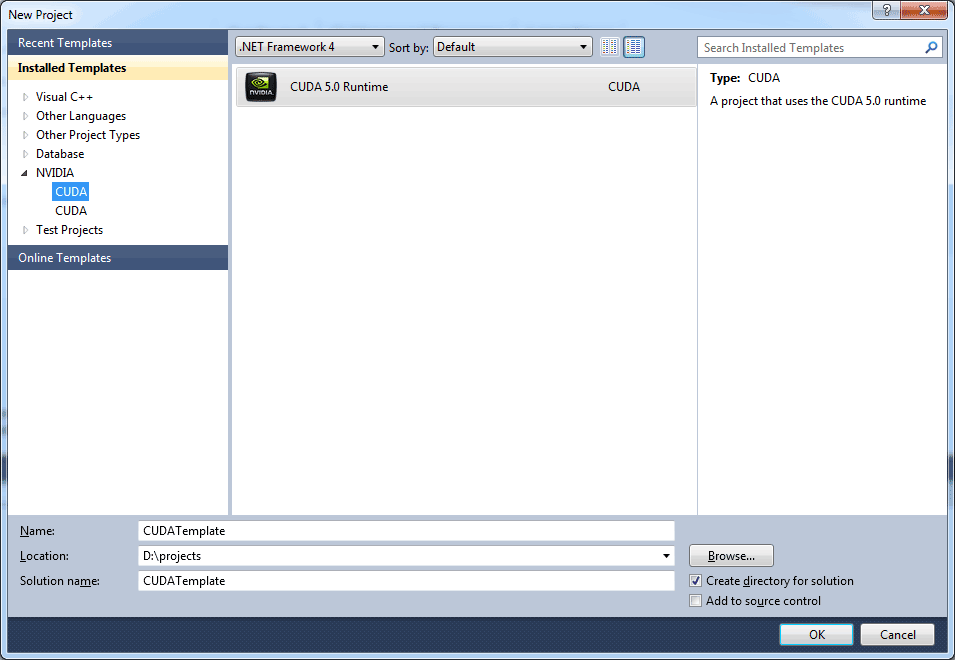This screenshot has height=660, width=955.
Task: Click the Solution name text field
Action: coord(406,581)
